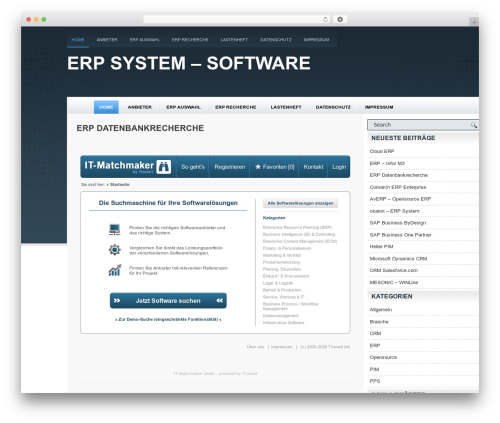Click the search magnifier icon
Screen dimensions: 500x423
(474, 125)
